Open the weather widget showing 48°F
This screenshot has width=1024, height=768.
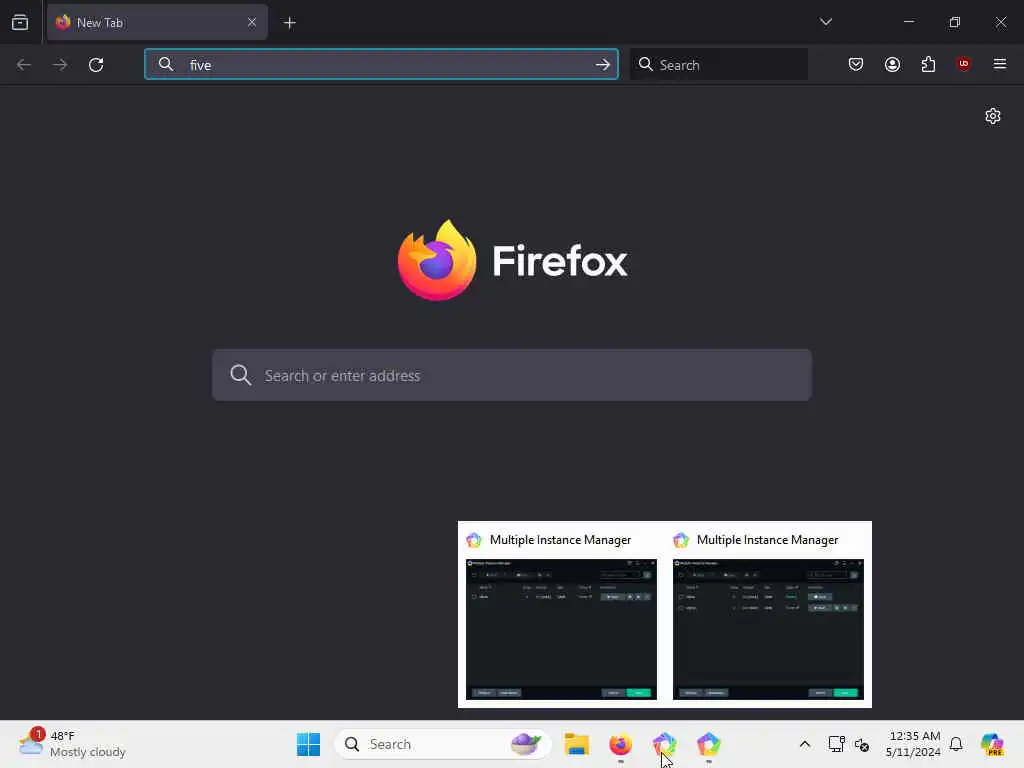pos(73,744)
